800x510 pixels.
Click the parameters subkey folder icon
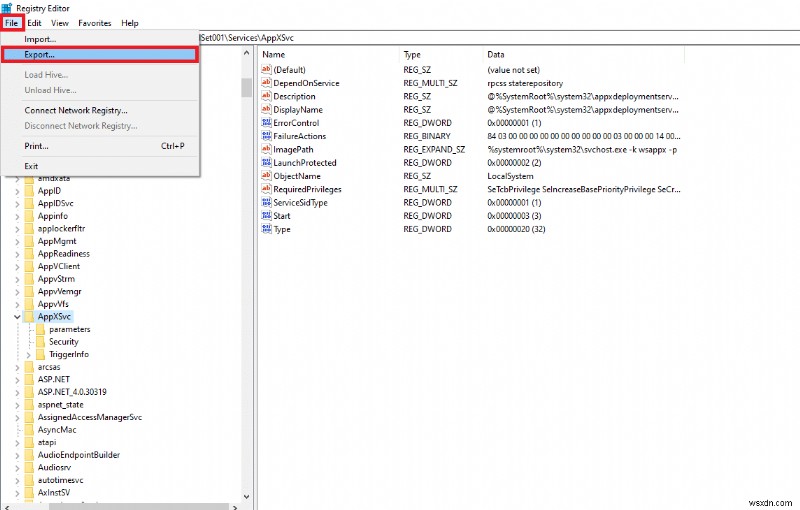(x=41, y=329)
